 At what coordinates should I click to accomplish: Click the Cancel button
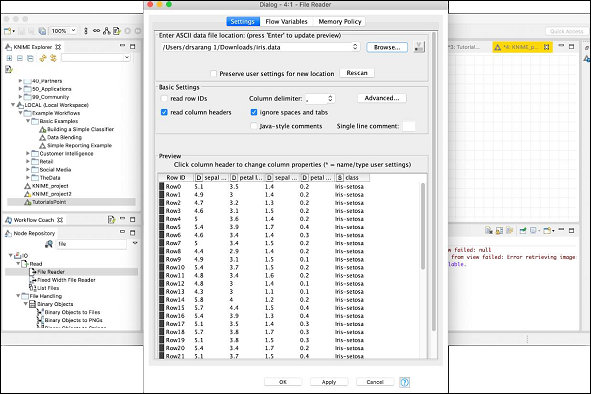[375, 382]
